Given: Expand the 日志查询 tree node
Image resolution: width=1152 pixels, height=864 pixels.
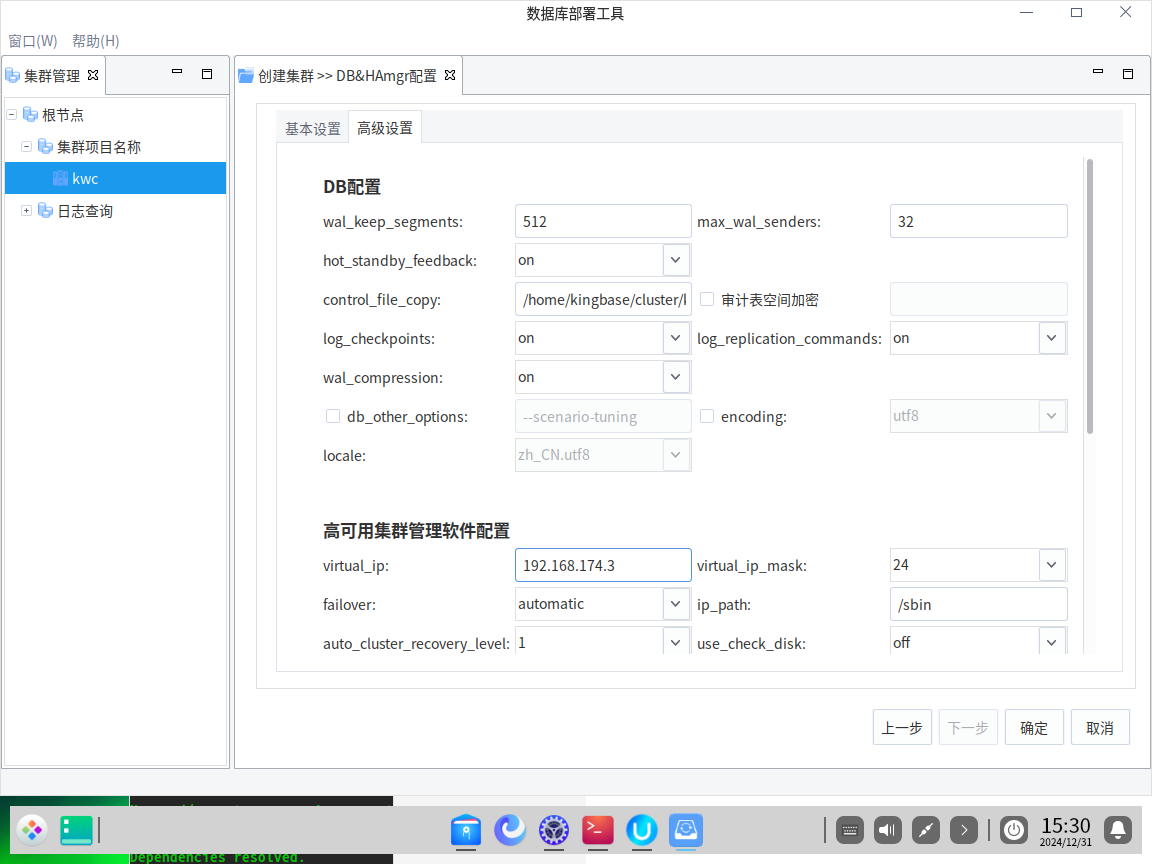Looking at the screenshot, I should [26, 211].
